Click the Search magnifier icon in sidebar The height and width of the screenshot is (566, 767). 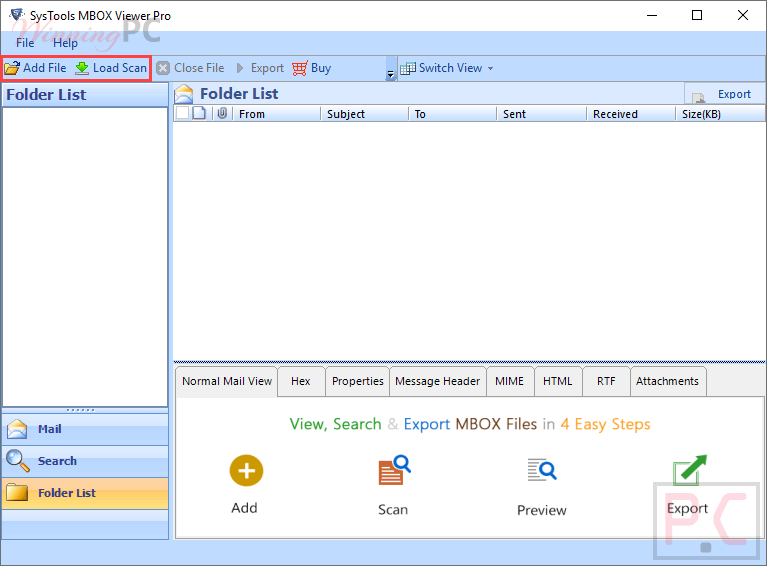pos(18,461)
